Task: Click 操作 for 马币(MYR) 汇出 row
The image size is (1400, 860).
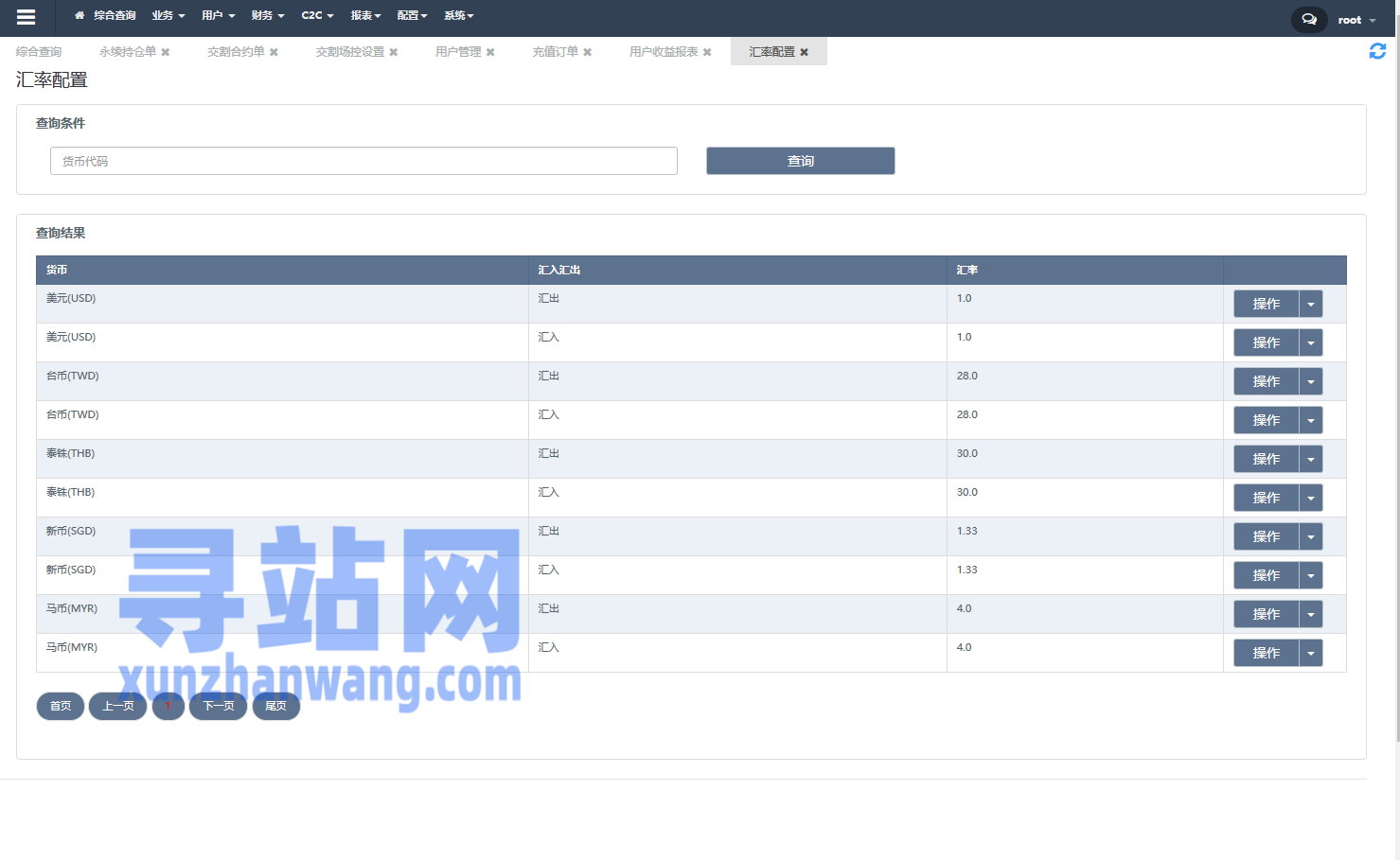Action: (x=1267, y=614)
